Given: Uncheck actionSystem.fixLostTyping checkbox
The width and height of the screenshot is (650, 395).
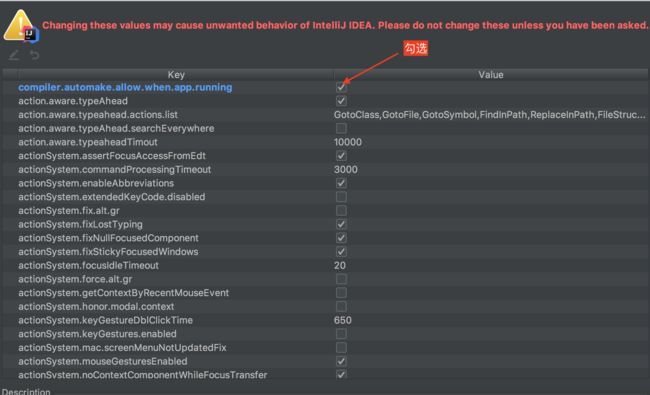Looking at the screenshot, I should point(341,224).
